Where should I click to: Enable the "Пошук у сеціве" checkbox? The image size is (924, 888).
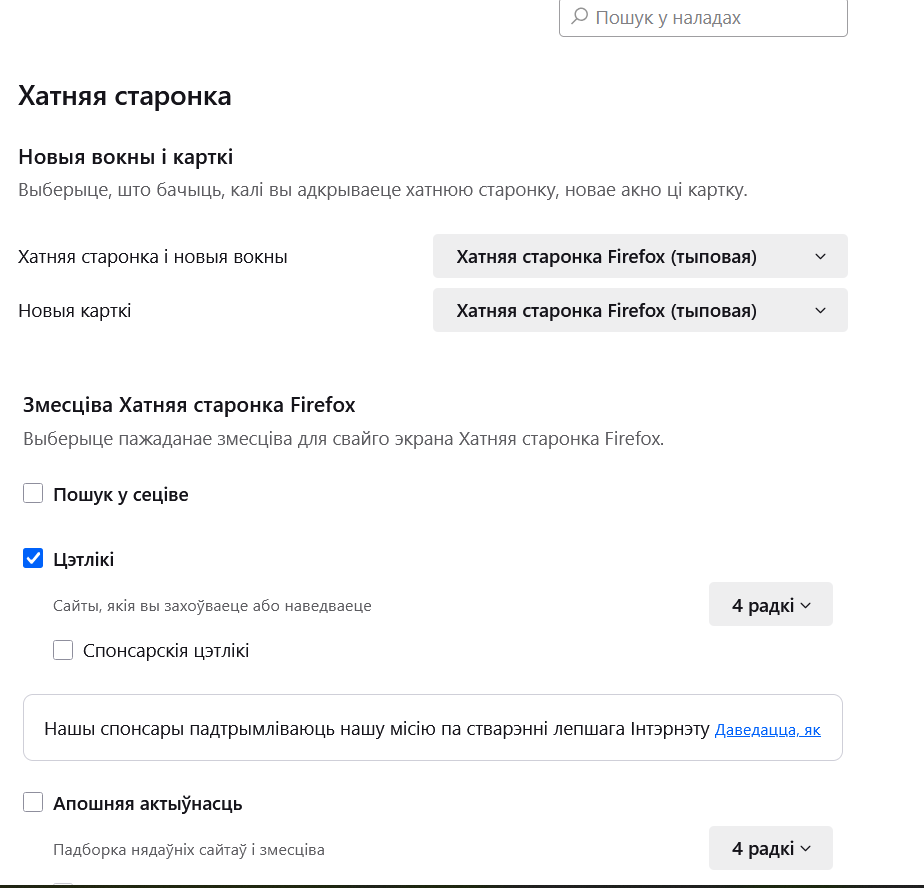pyautogui.click(x=33, y=493)
